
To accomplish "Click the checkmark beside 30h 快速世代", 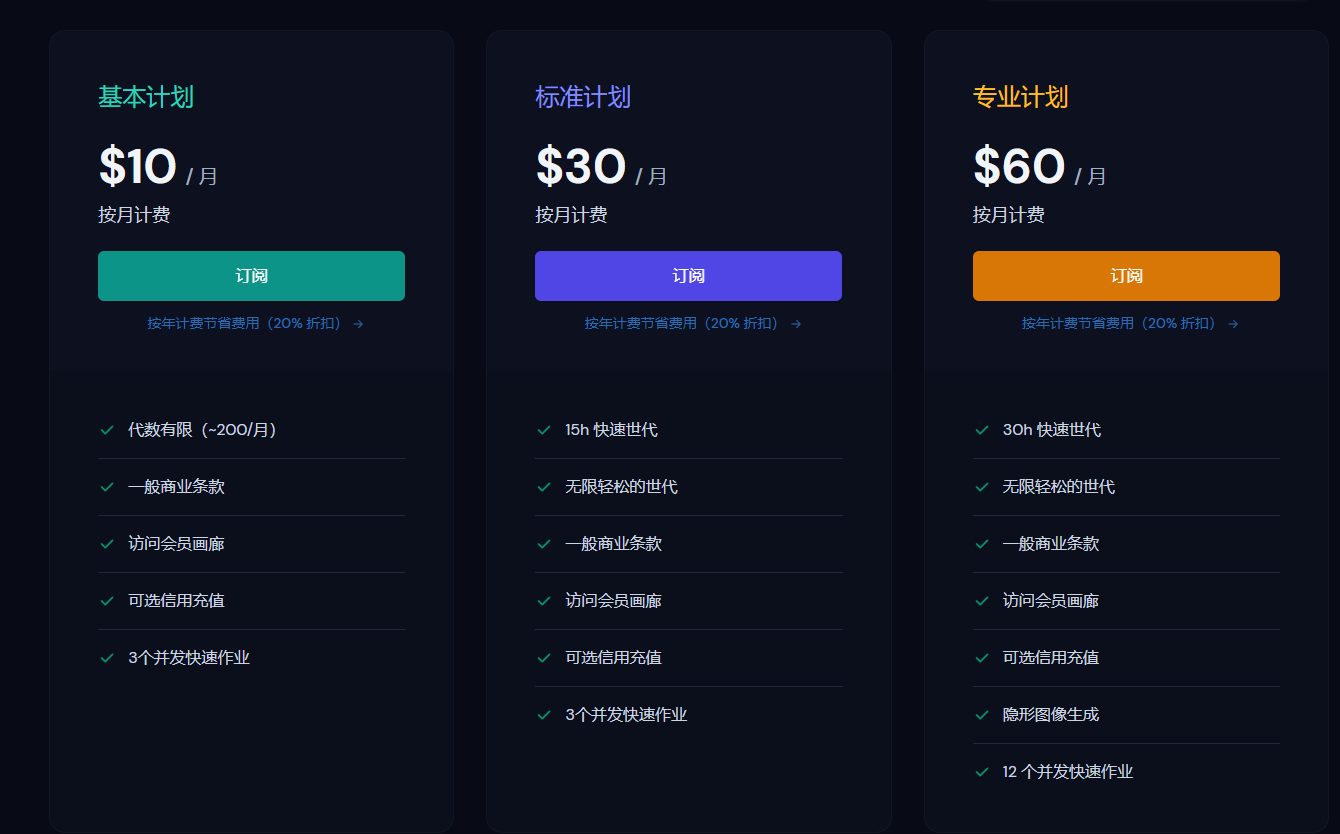I will coord(982,430).
